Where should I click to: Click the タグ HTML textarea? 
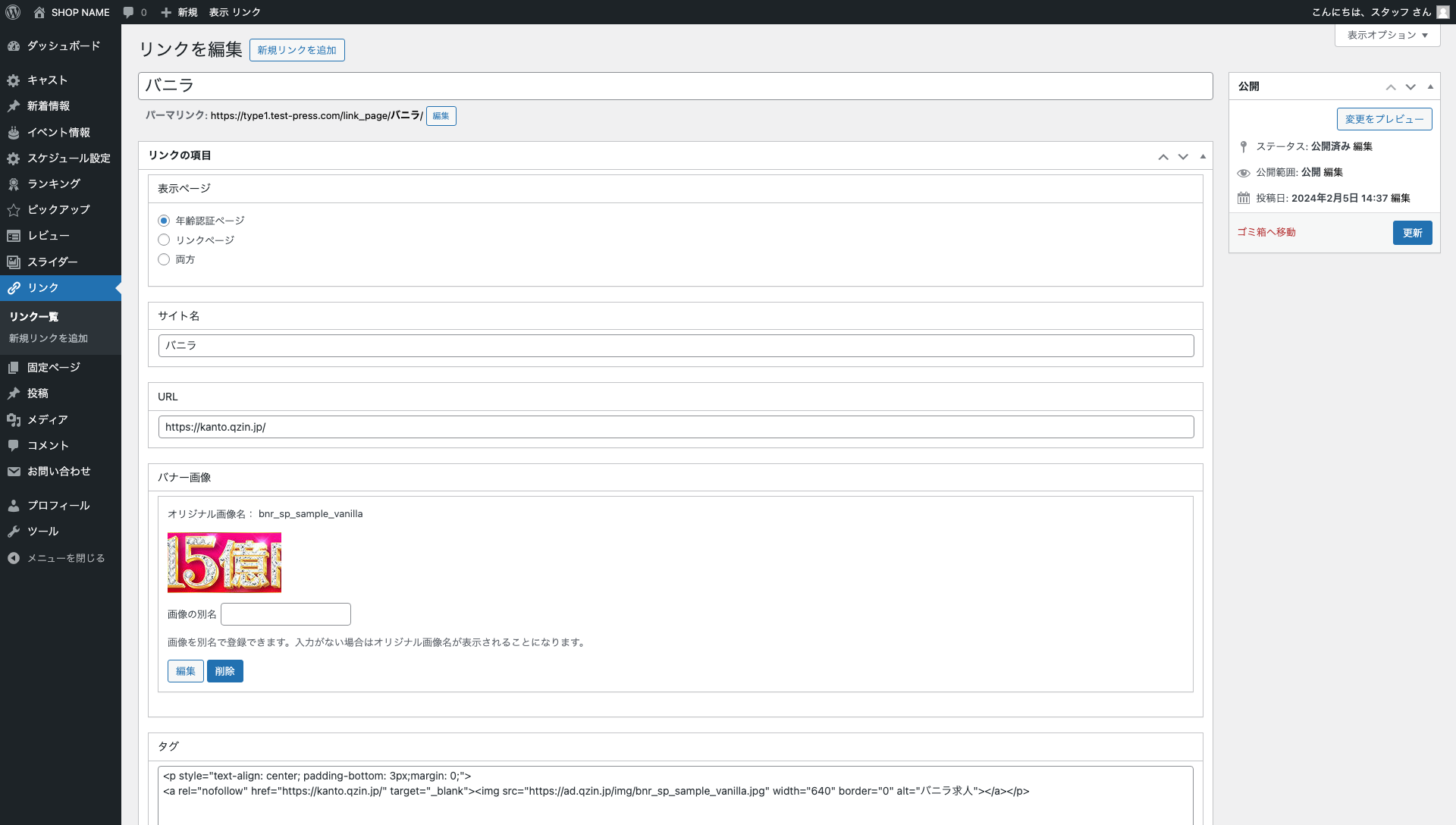(x=676, y=795)
